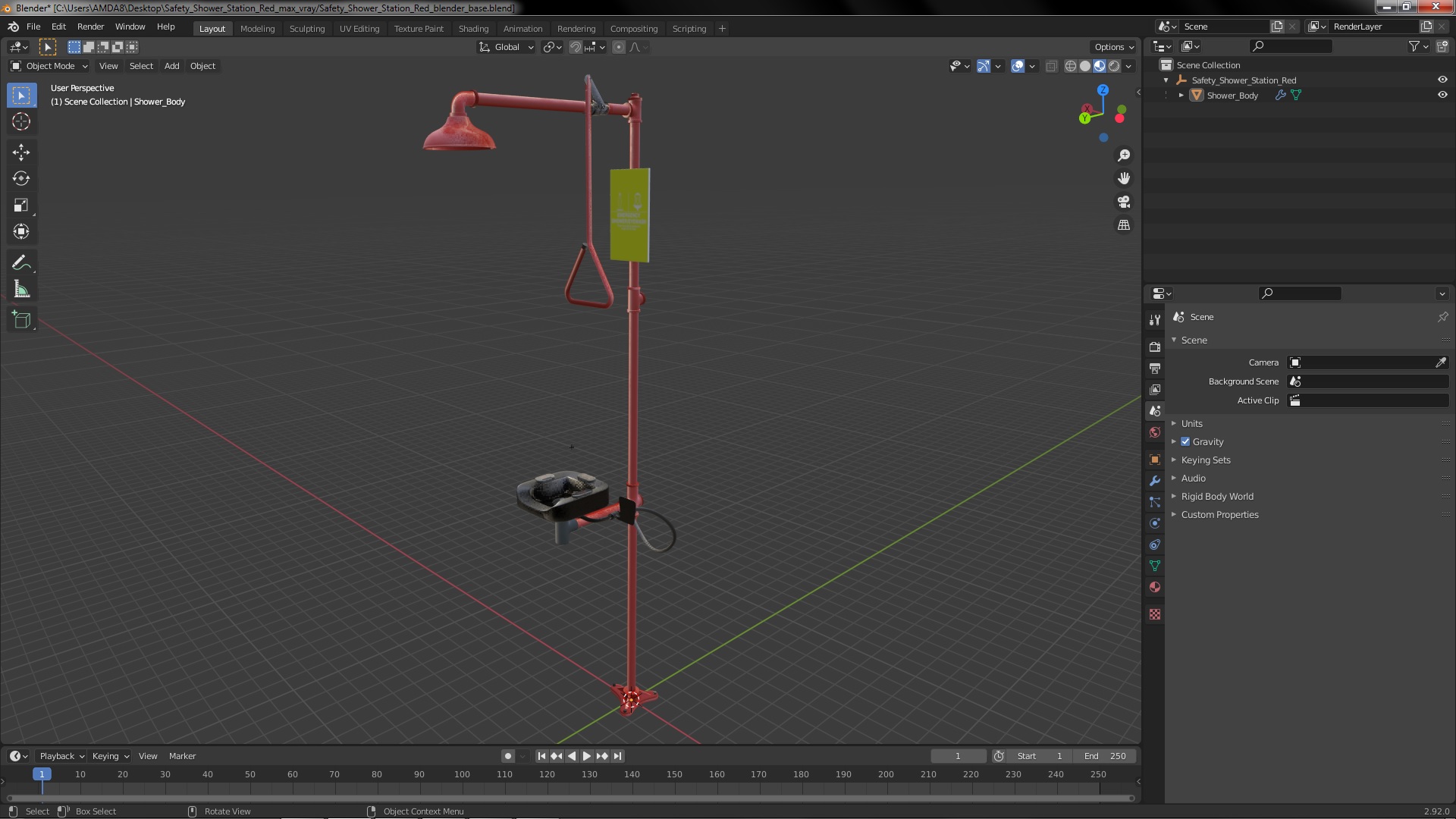The height and width of the screenshot is (819, 1456).
Task: Open the Object Mode dropdown
Action: [50, 66]
